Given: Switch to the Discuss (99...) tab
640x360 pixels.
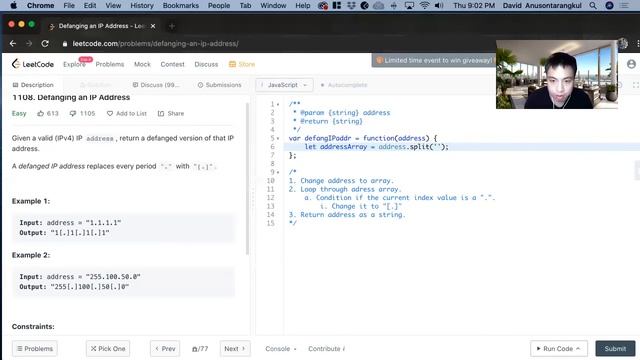Looking at the screenshot, I should 156,85.
